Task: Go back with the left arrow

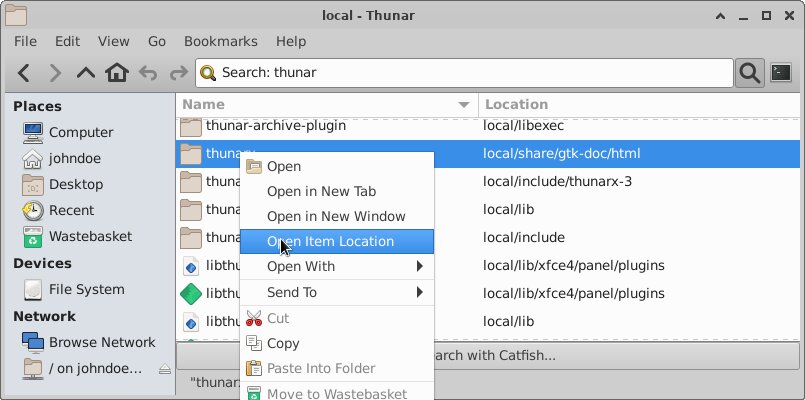Action: coord(23,73)
